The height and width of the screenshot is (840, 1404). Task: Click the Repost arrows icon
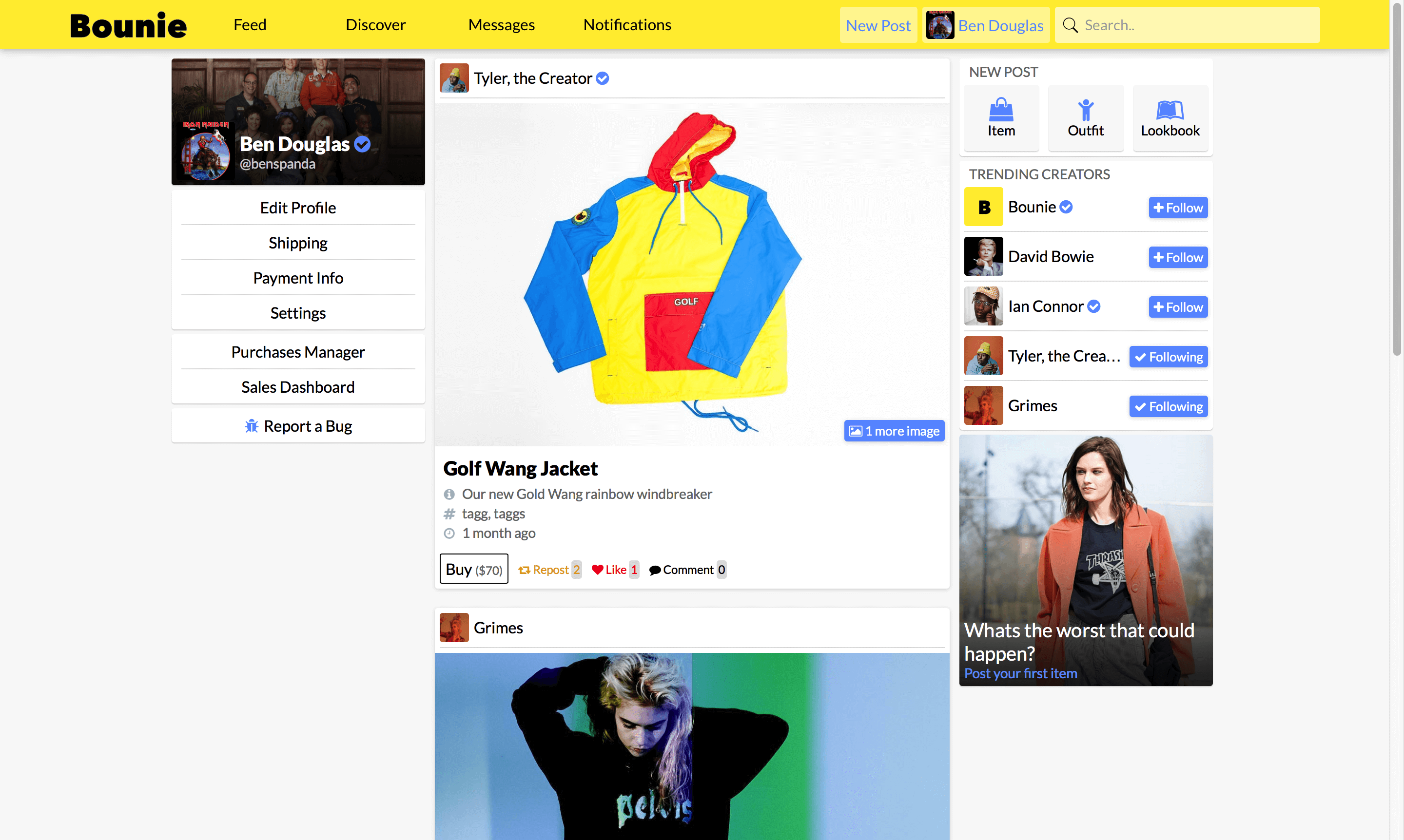tap(524, 570)
